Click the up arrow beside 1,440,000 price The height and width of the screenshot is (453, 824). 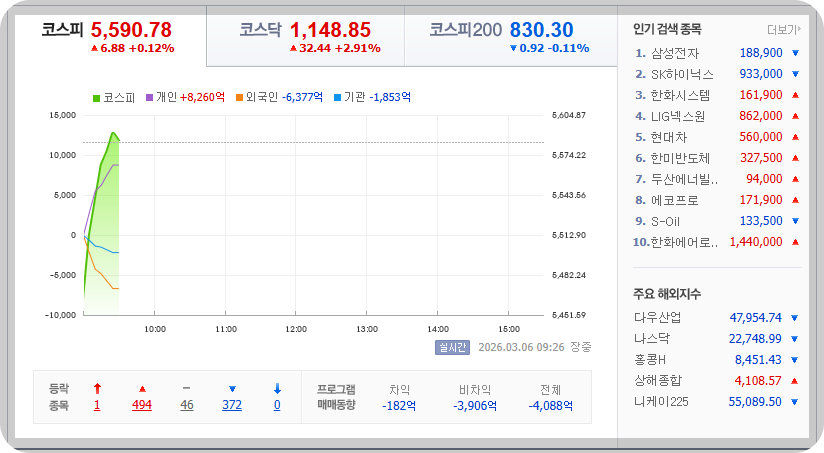tap(795, 242)
